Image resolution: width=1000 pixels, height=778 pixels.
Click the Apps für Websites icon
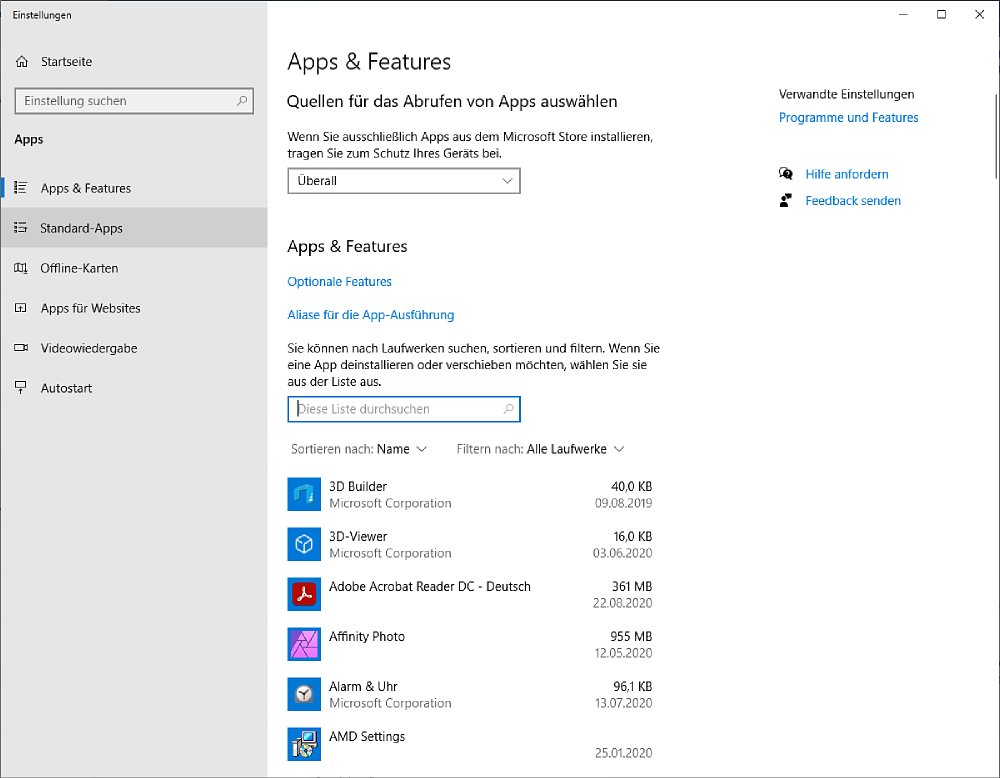click(x=21, y=308)
